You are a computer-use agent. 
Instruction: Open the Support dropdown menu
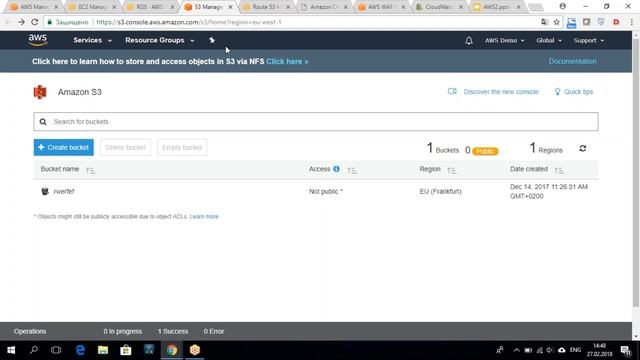point(588,40)
